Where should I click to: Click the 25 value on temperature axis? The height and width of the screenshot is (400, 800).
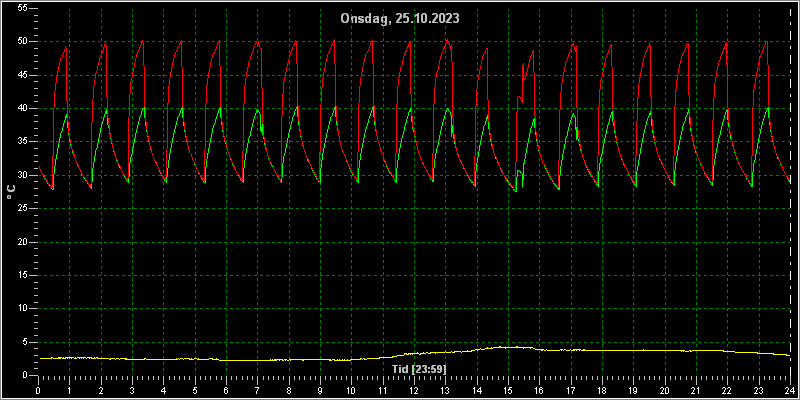(x=23, y=208)
